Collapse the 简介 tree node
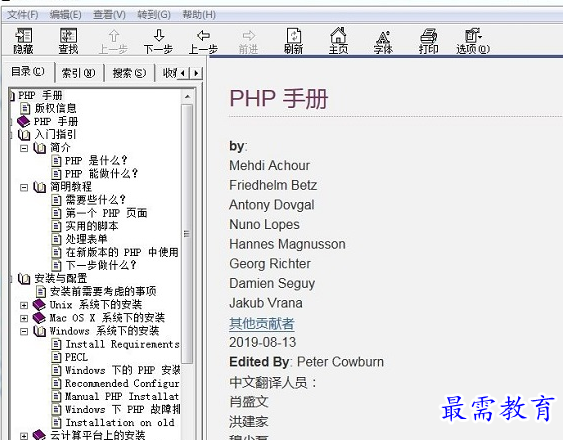The height and width of the screenshot is (440, 563). coord(24,148)
